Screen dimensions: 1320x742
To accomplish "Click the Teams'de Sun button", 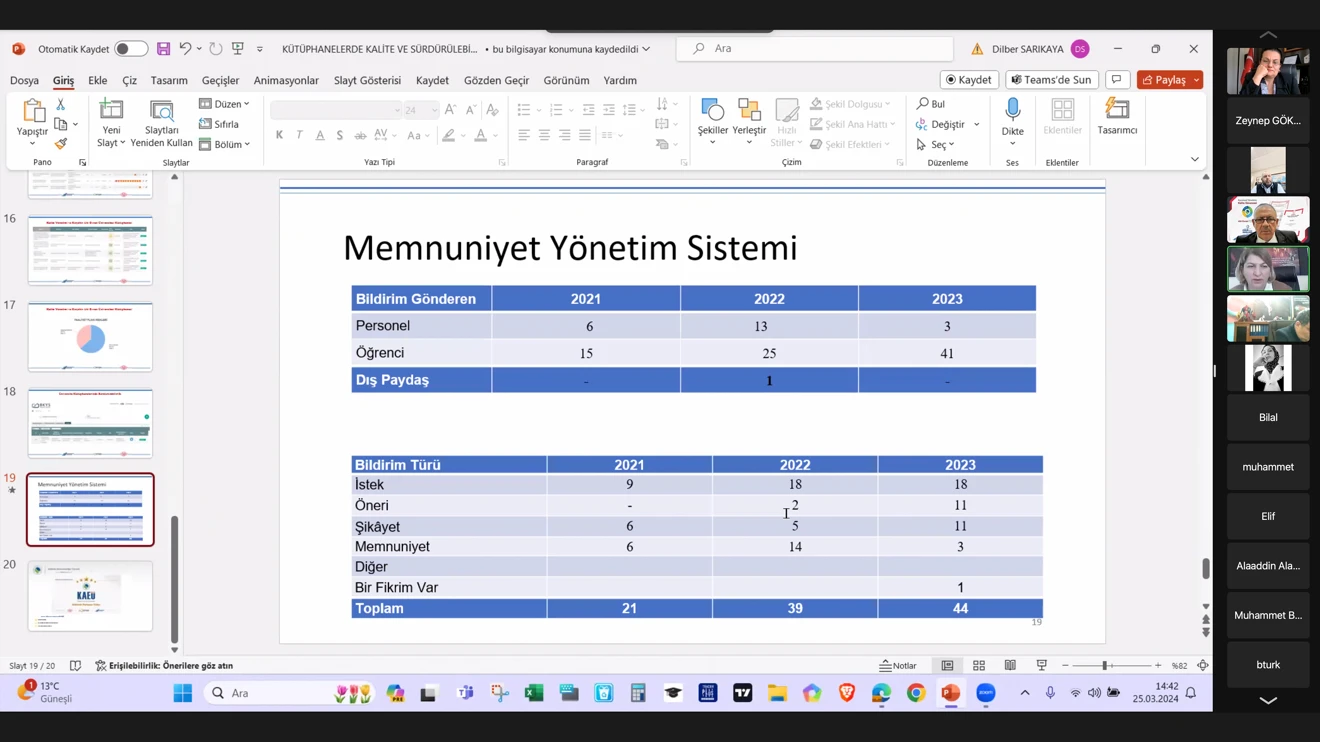I will click(1051, 80).
